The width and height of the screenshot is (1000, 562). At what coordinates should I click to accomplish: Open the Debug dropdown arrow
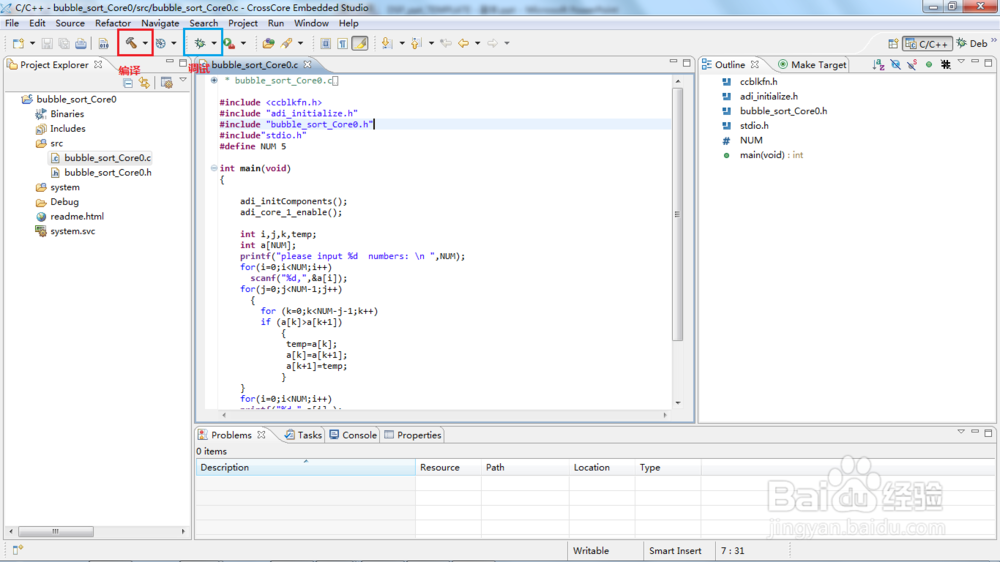click(214, 43)
